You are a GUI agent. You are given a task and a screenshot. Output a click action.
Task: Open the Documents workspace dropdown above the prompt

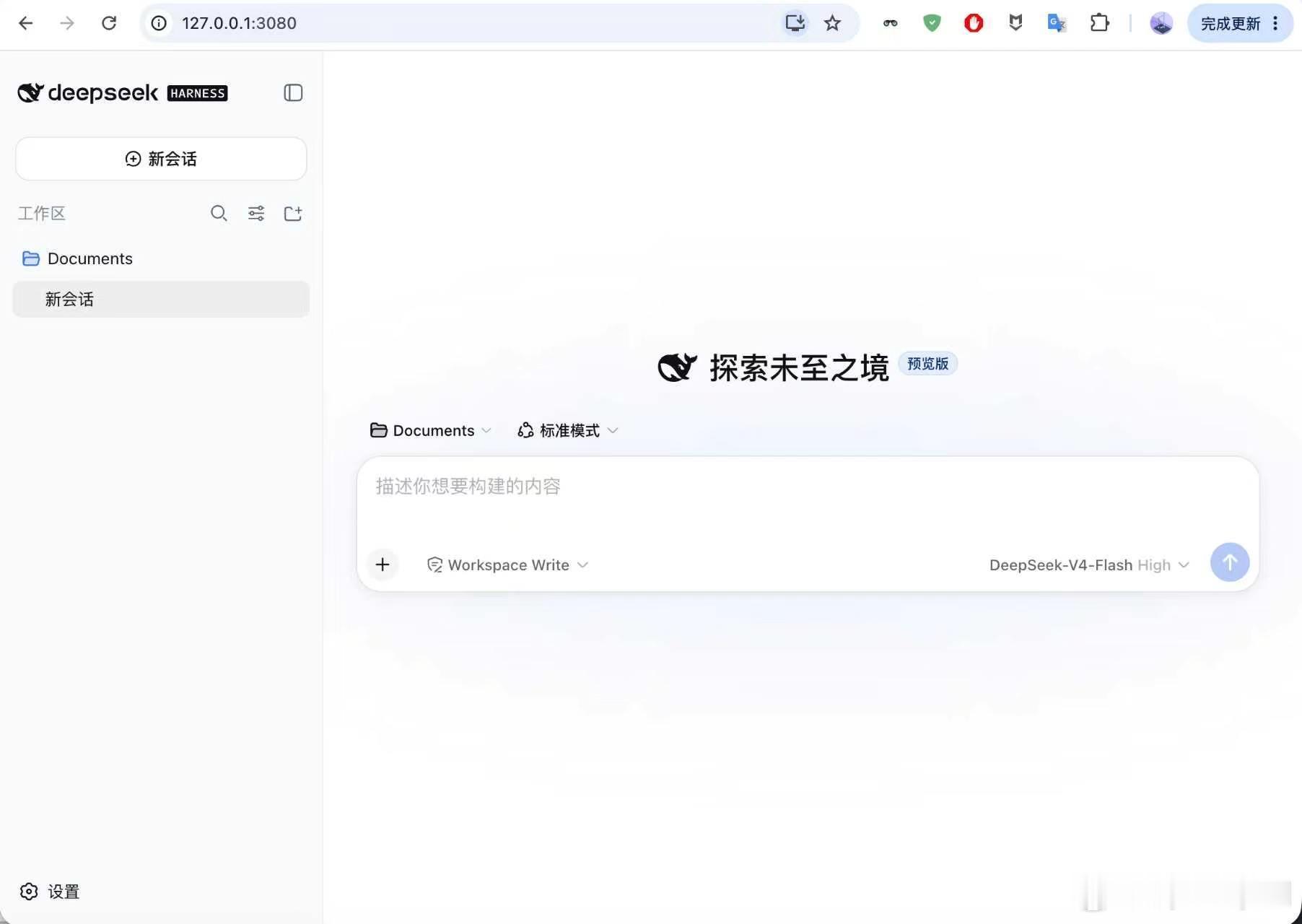tap(431, 430)
